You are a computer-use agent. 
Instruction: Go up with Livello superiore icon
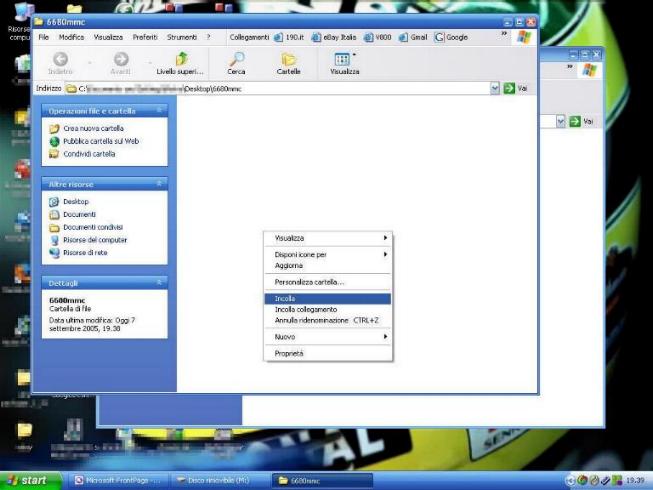(x=182, y=59)
